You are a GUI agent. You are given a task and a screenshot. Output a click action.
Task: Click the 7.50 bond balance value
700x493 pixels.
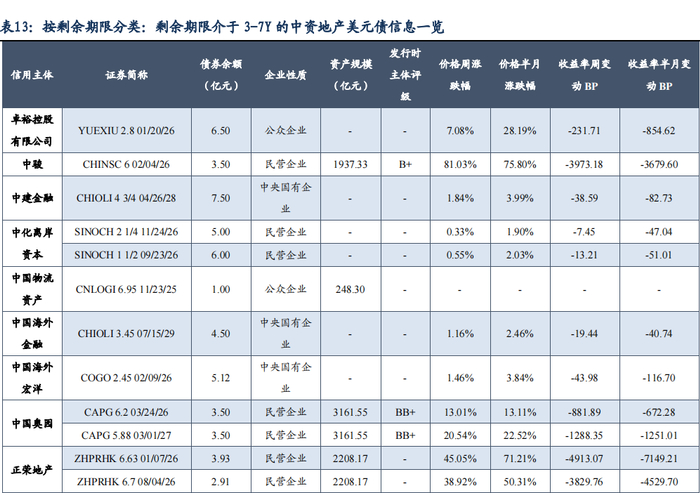(221, 198)
